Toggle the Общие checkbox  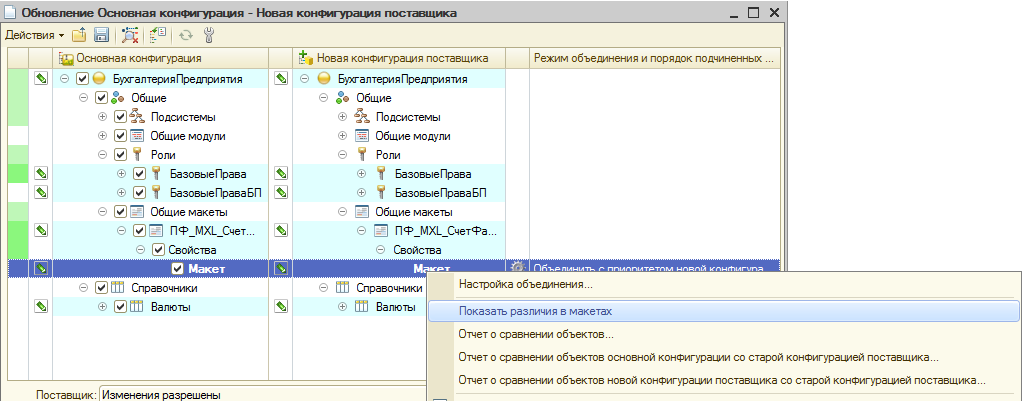click(101, 98)
